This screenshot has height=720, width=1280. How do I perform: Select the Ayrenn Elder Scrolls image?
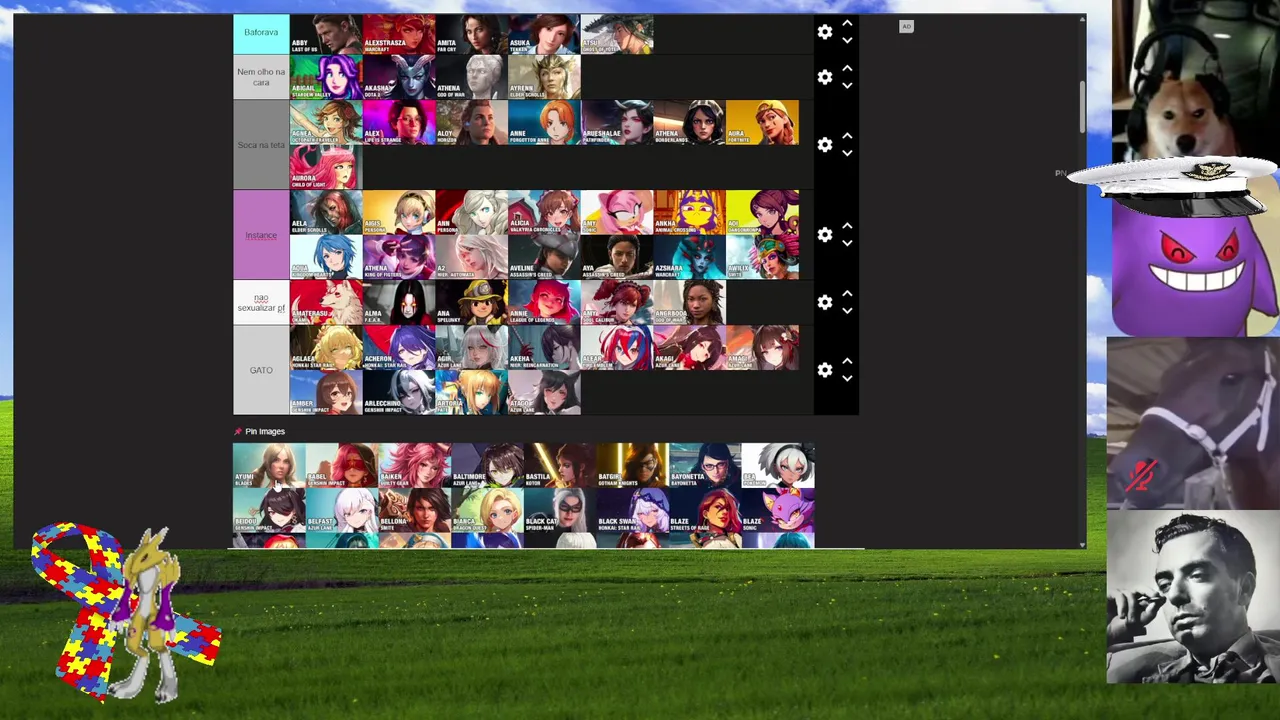pyautogui.click(x=544, y=77)
